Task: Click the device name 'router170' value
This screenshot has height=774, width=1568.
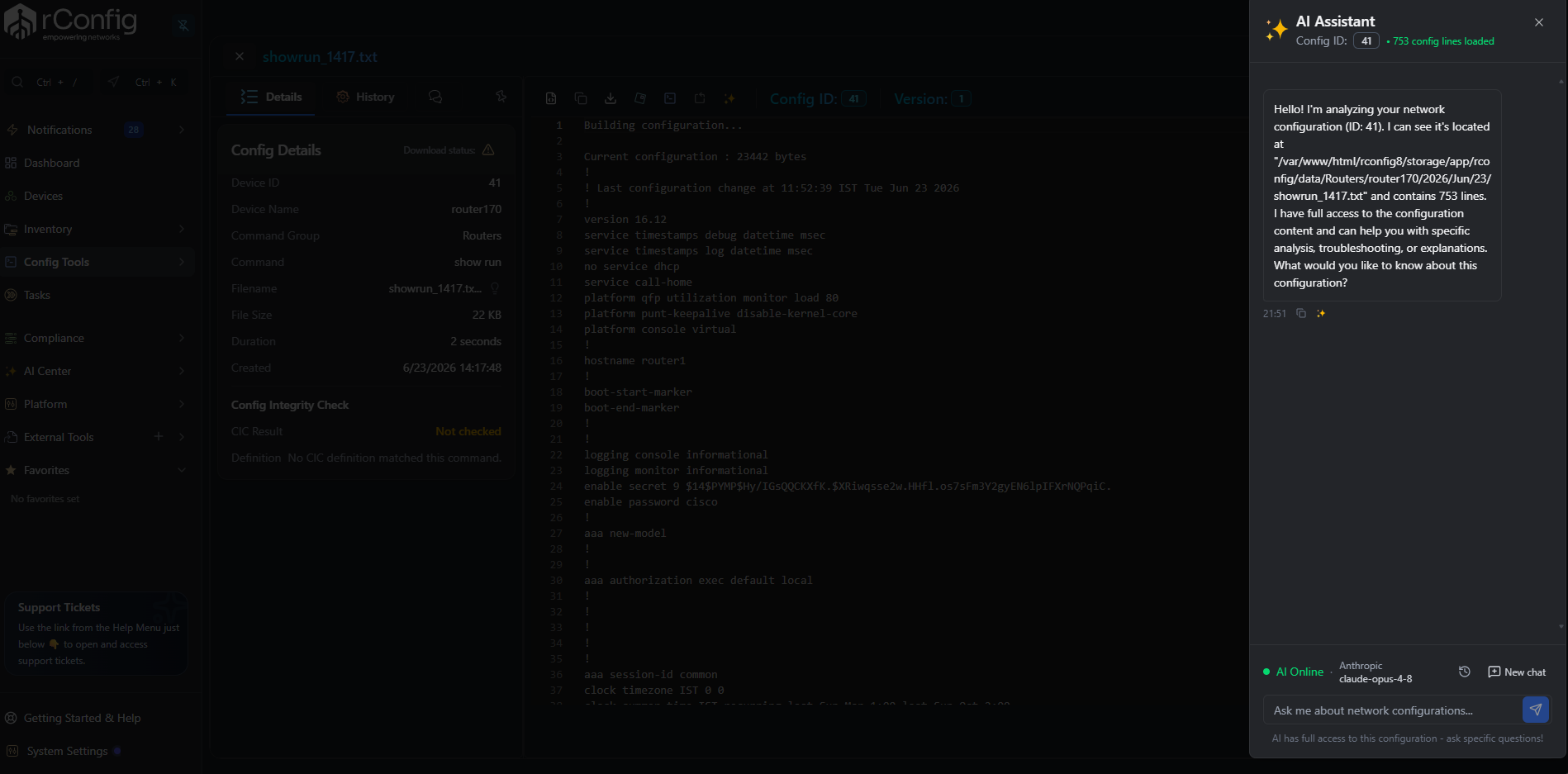Action: pyautogui.click(x=476, y=209)
